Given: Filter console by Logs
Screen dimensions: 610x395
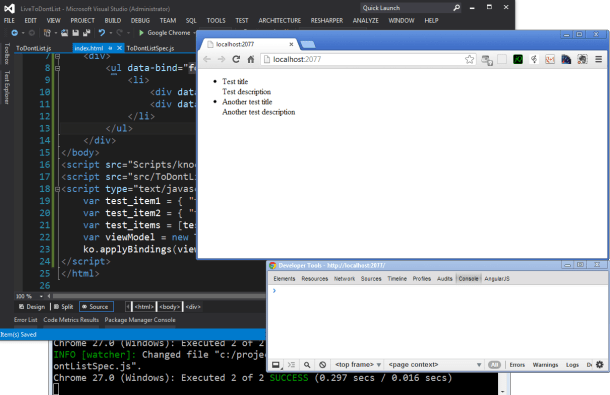Looking at the screenshot, I should click(572, 365).
